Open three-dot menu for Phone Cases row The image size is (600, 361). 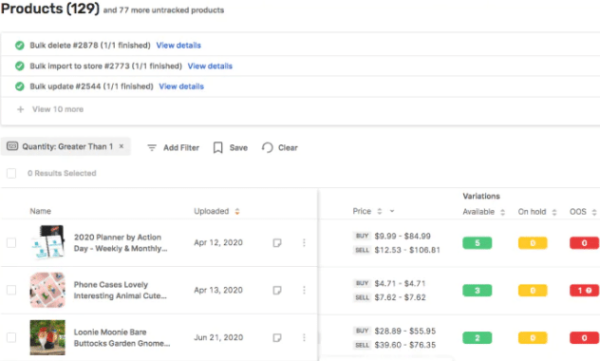pyautogui.click(x=304, y=290)
